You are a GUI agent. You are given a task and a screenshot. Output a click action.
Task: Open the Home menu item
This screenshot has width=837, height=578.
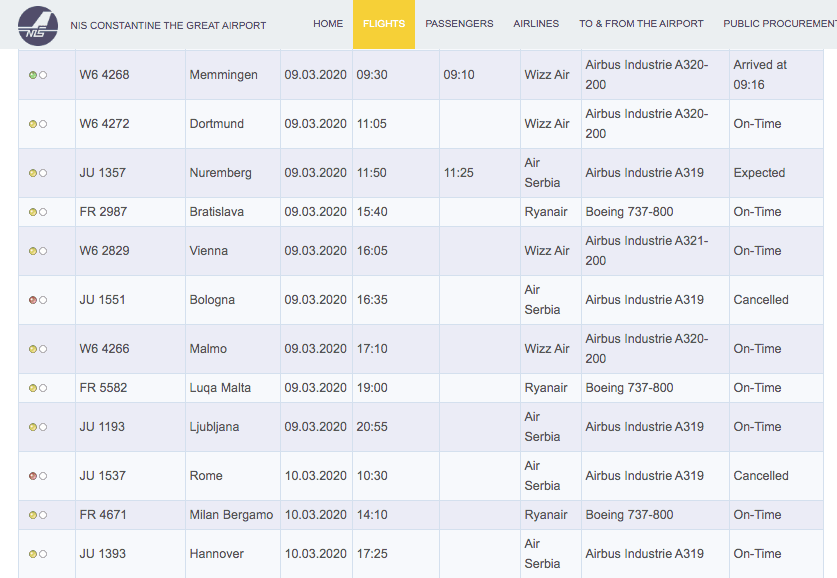tap(328, 24)
